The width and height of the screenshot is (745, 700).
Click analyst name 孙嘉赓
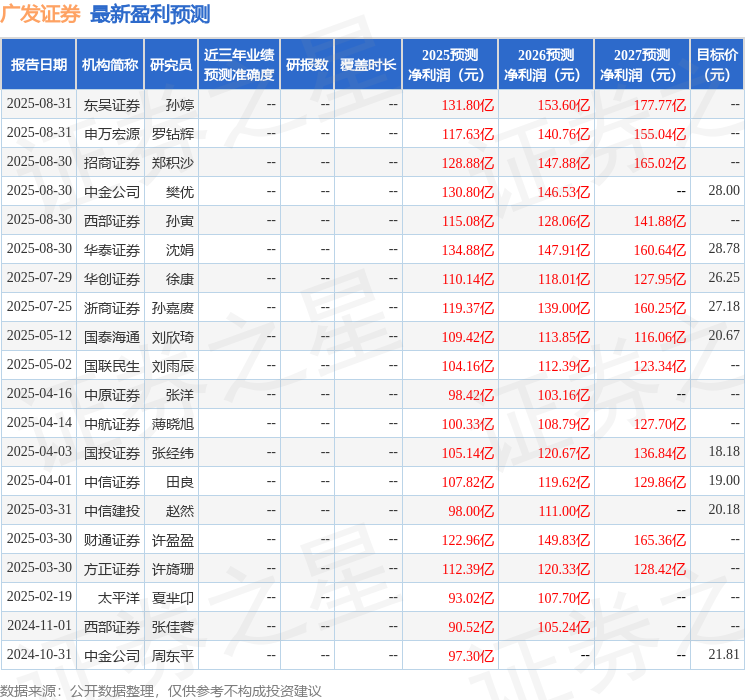pos(173,308)
